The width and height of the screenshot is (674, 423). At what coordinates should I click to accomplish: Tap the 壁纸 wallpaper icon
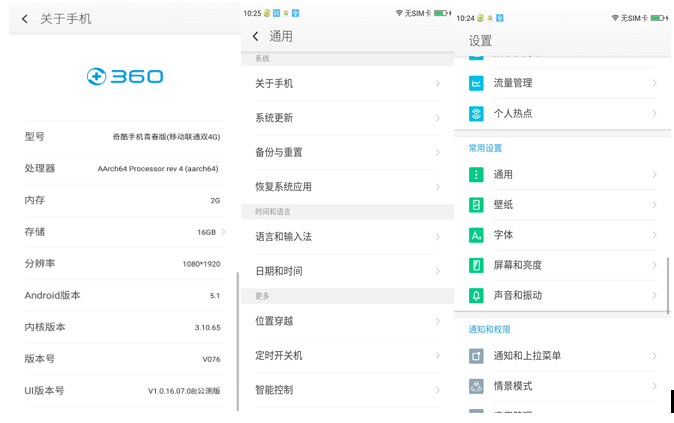pos(476,205)
